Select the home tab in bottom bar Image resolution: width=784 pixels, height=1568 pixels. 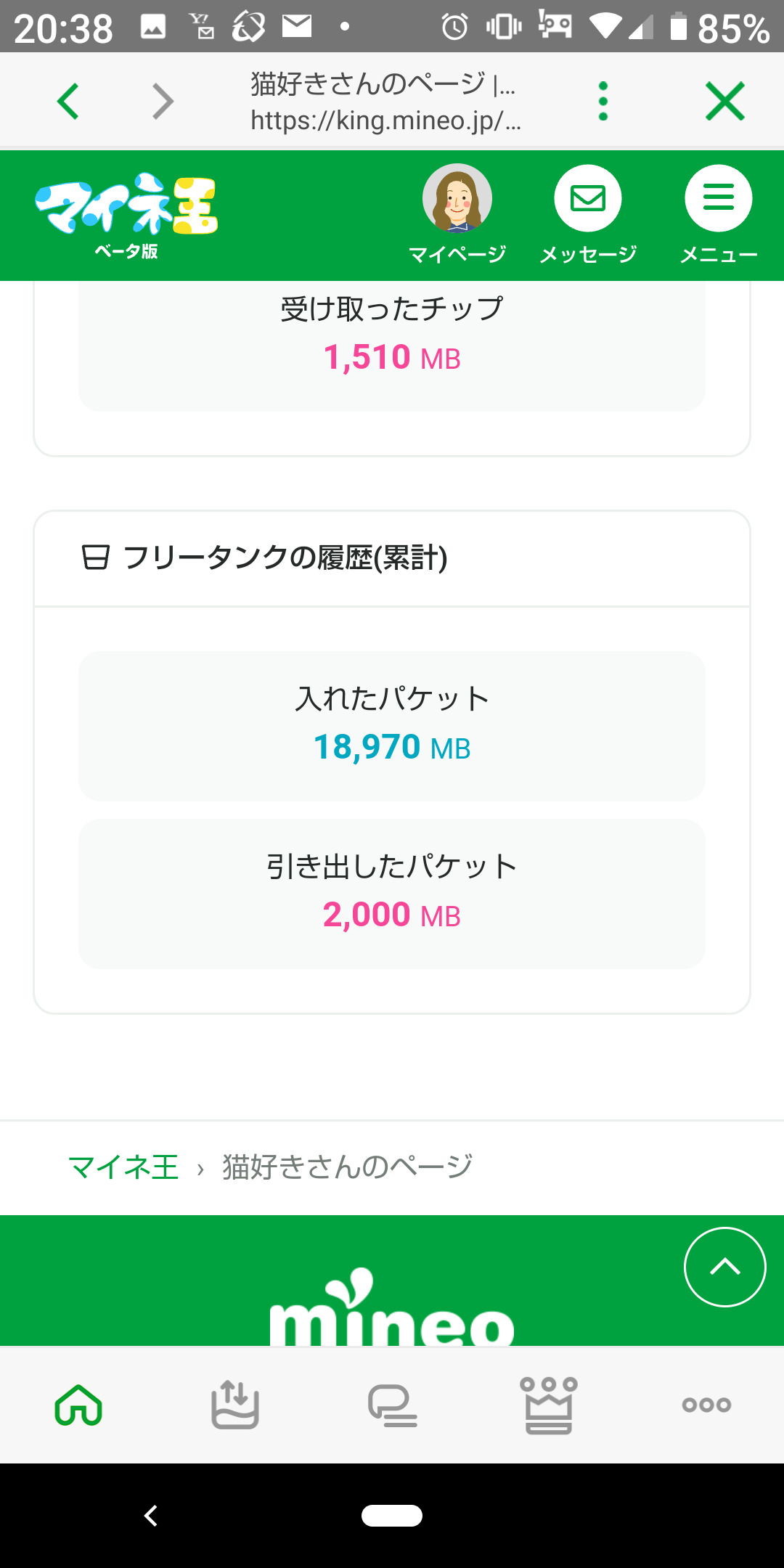pyautogui.click(x=78, y=1405)
